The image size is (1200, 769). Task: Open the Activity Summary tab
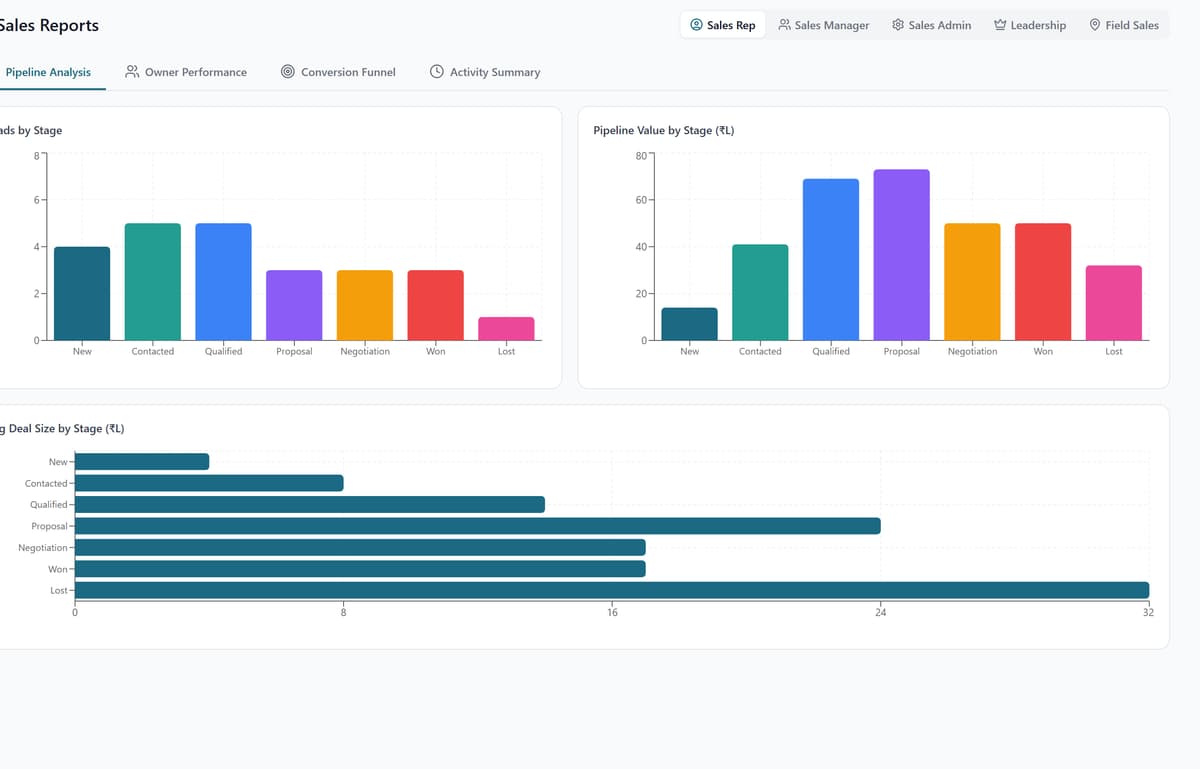click(485, 72)
